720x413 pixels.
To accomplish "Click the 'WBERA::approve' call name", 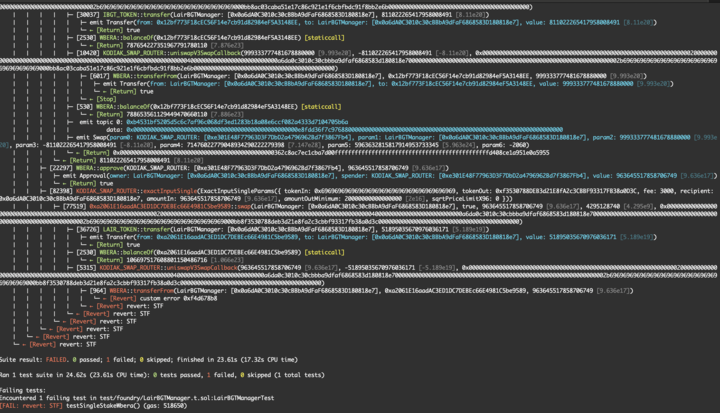I will [99, 168].
